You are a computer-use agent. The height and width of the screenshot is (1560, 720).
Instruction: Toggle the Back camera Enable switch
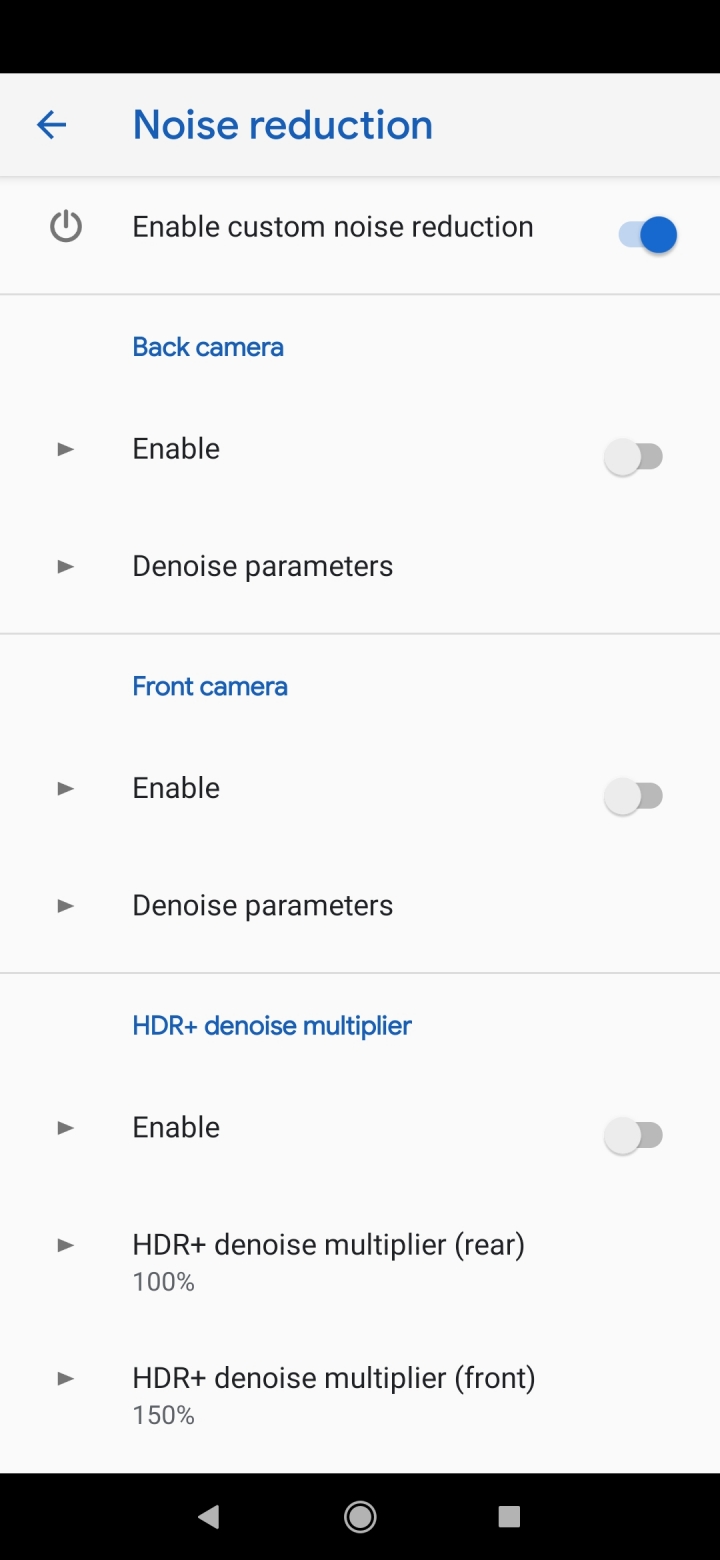pos(634,457)
